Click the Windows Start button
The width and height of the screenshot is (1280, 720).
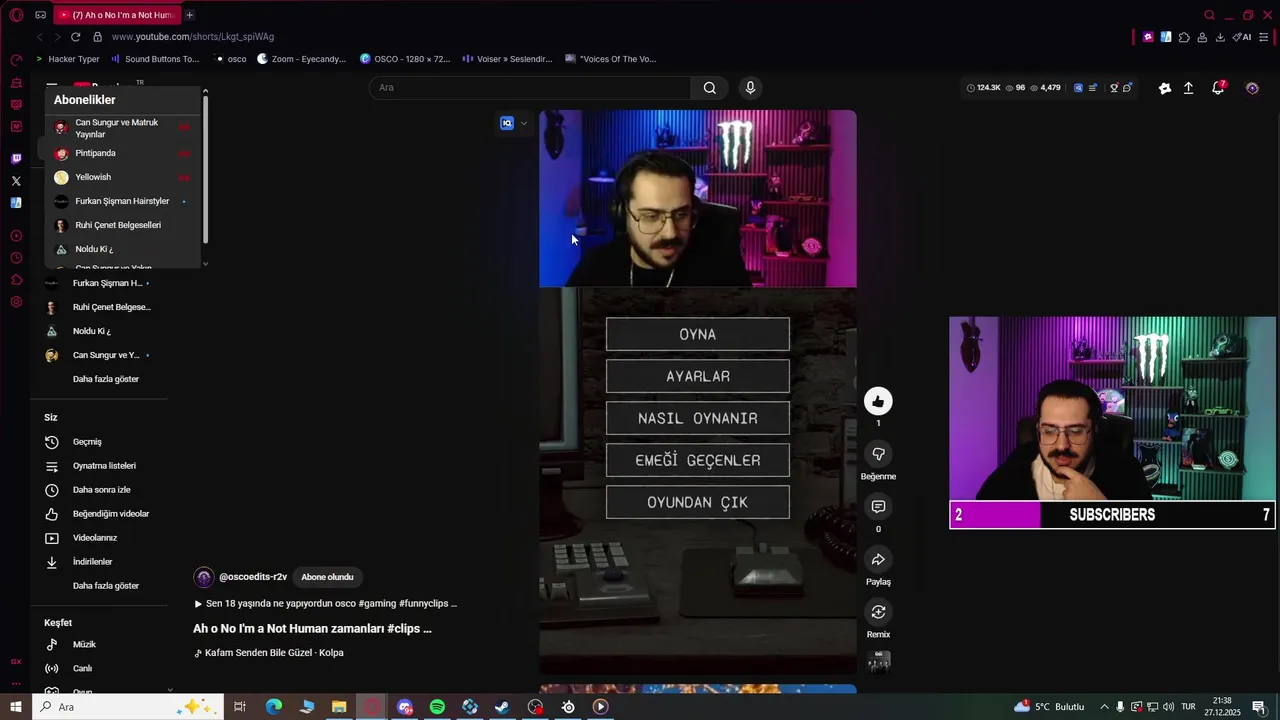[x=15, y=707]
